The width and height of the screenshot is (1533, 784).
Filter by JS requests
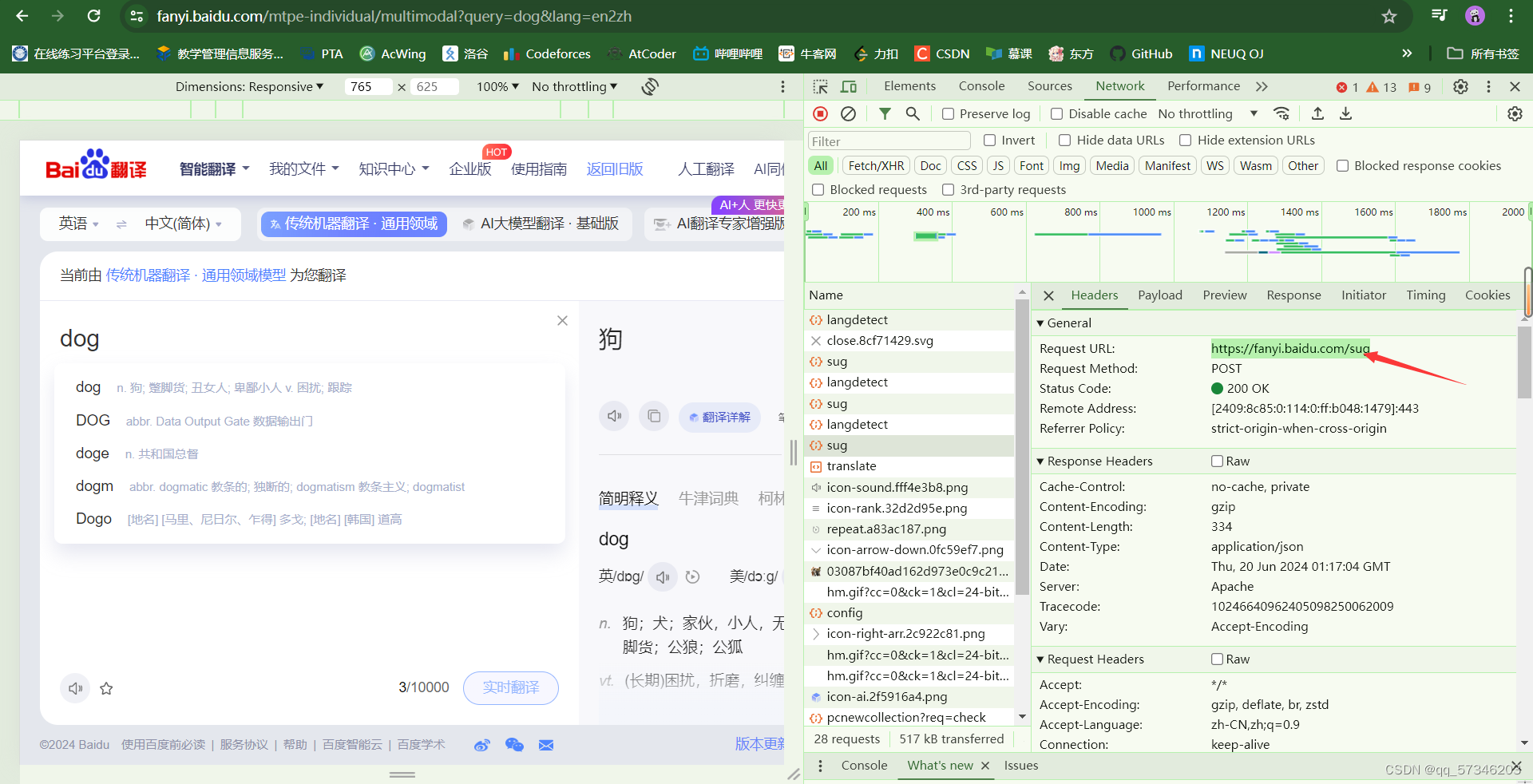pyautogui.click(x=998, y=166)
